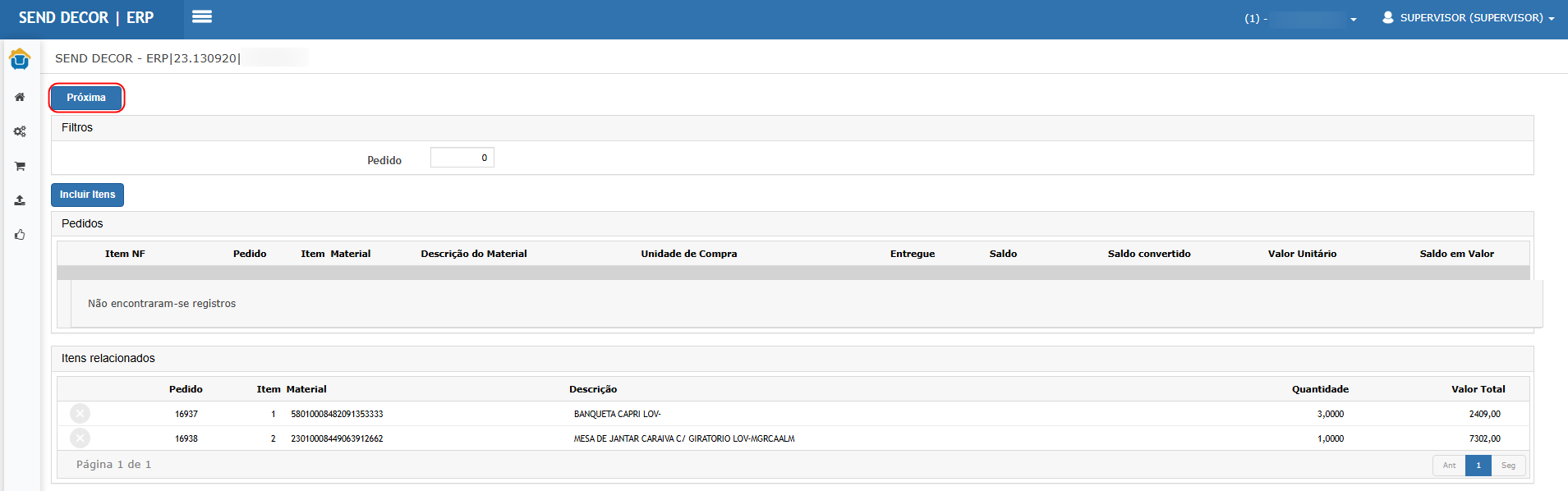Image resolution: width=1568 pixels, height=491 pixels.
Task: Click the SEND DECOR | ERP header title
Action: [86, 18]
